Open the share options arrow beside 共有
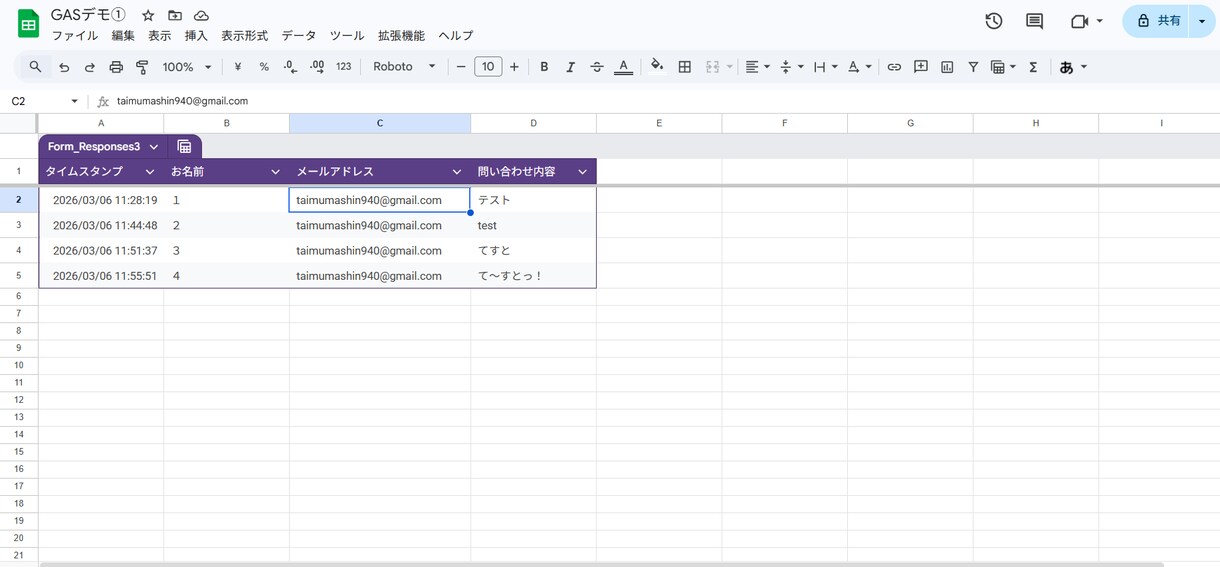1220x567 pixels. (1202, 21)
